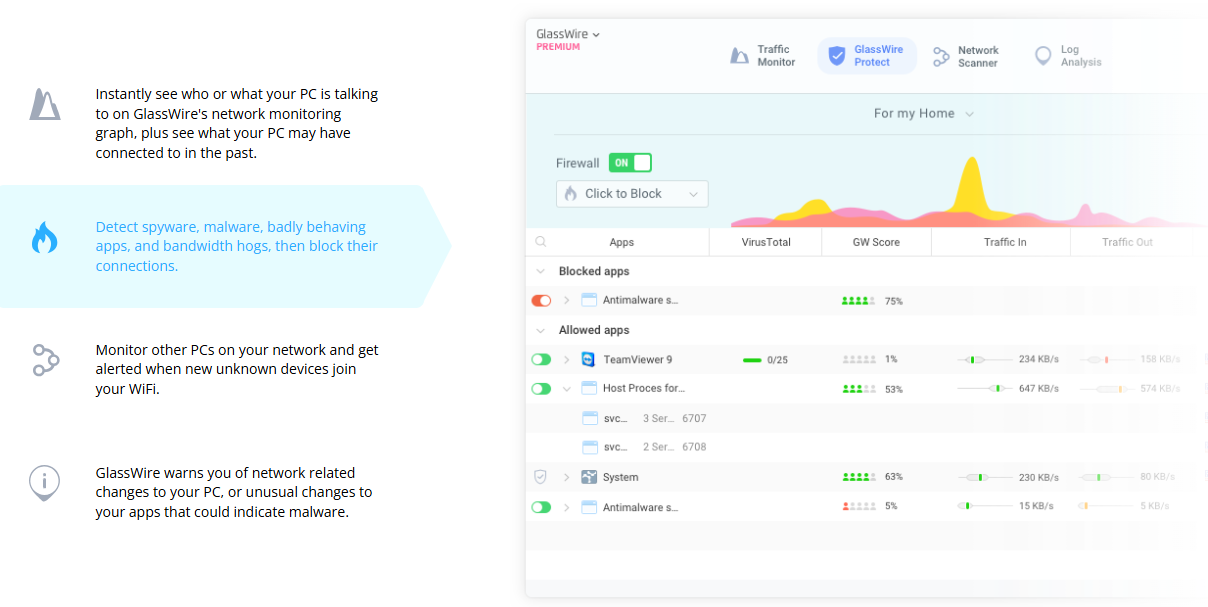This screenshot has width=1208, height=607.
Task: Open the 'For my Home' profile dropdown
Action: pyautogui.click(x=924, y=114)
